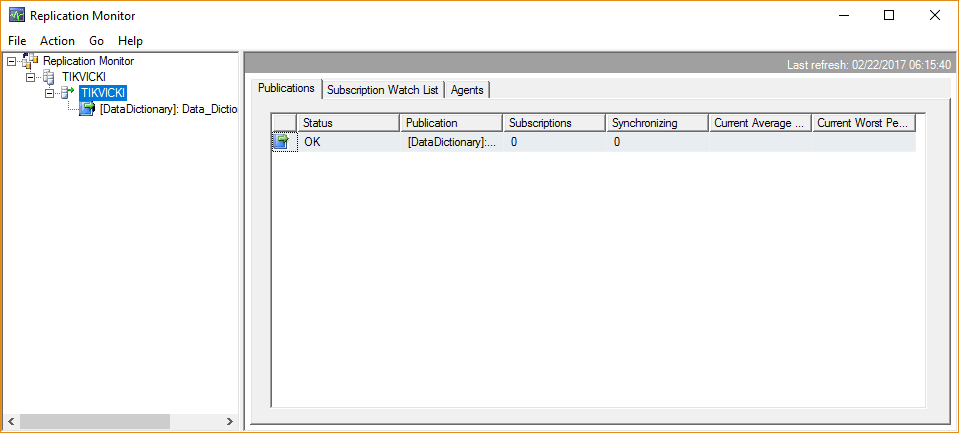959x433 pixels.
Task: Sort by the Subscriptions column header
Action: (x=554, y=123)
